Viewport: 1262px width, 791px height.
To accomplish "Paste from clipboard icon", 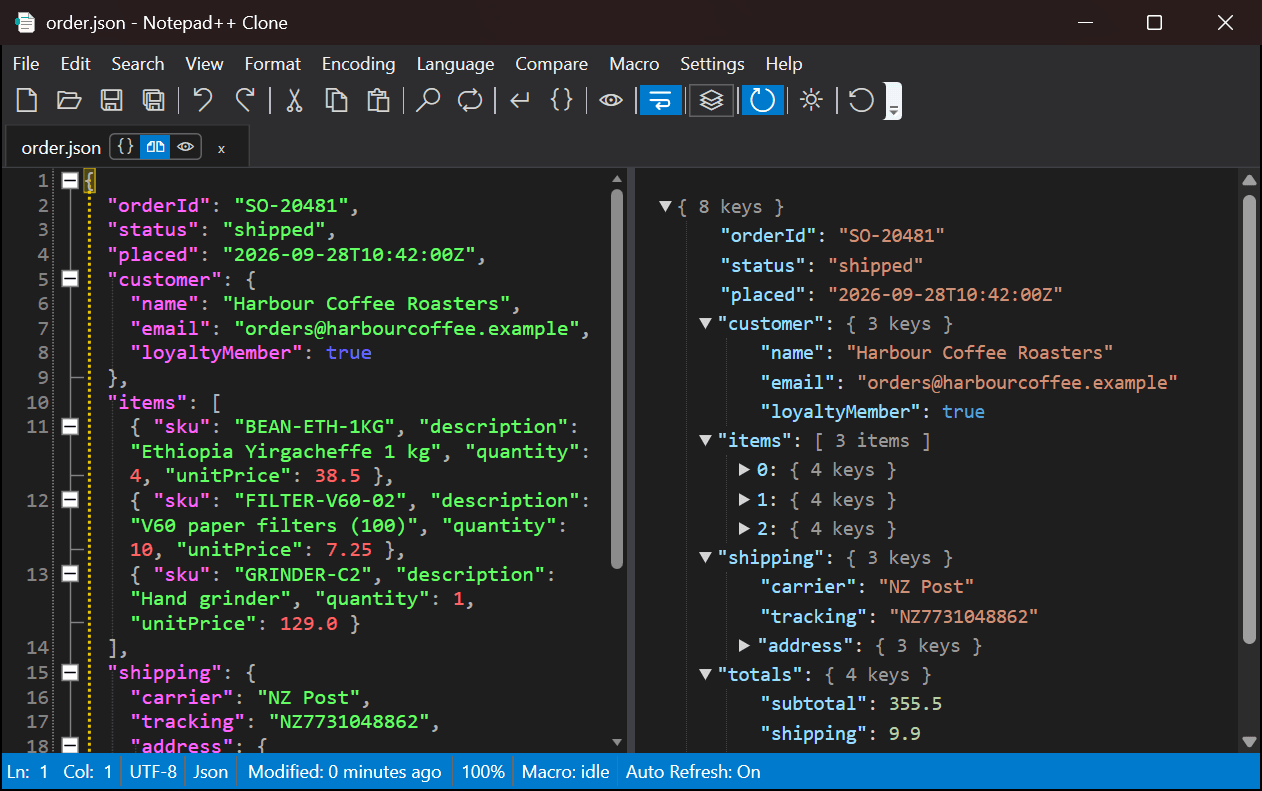I will click(x=378, y=100).
